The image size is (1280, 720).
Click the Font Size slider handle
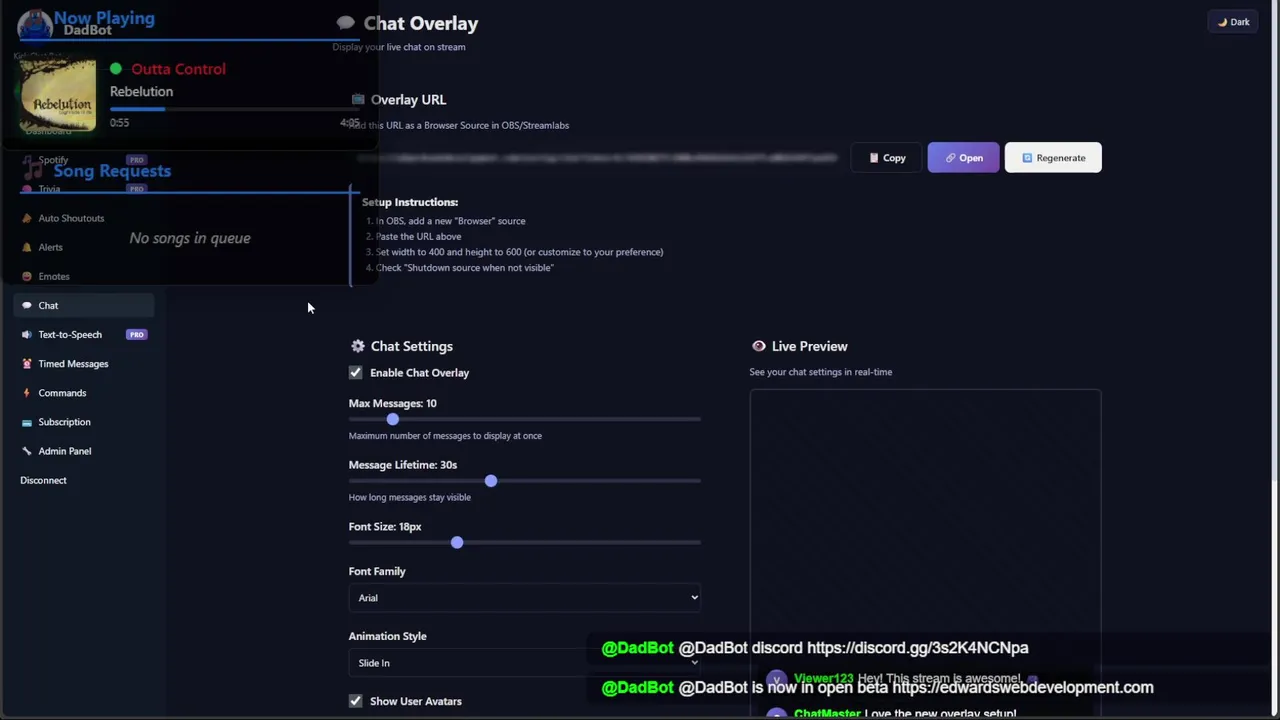[x=457, y=542]
